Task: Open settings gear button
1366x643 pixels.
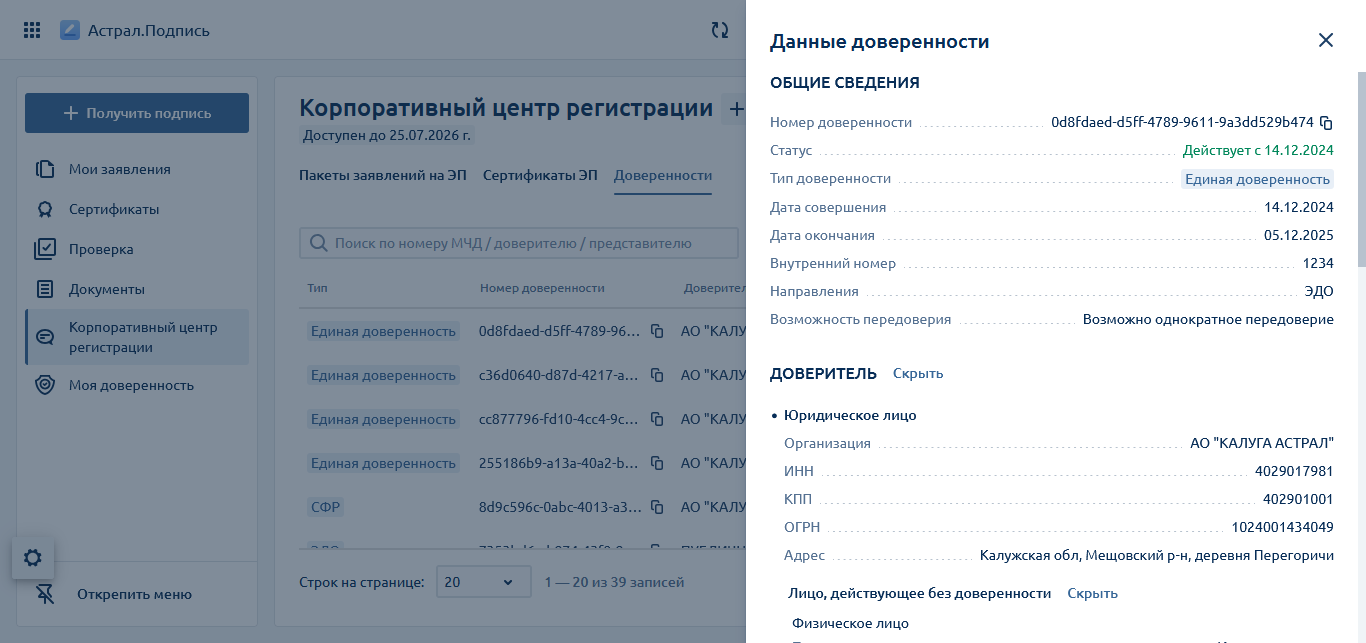Action: click(33, 558)
